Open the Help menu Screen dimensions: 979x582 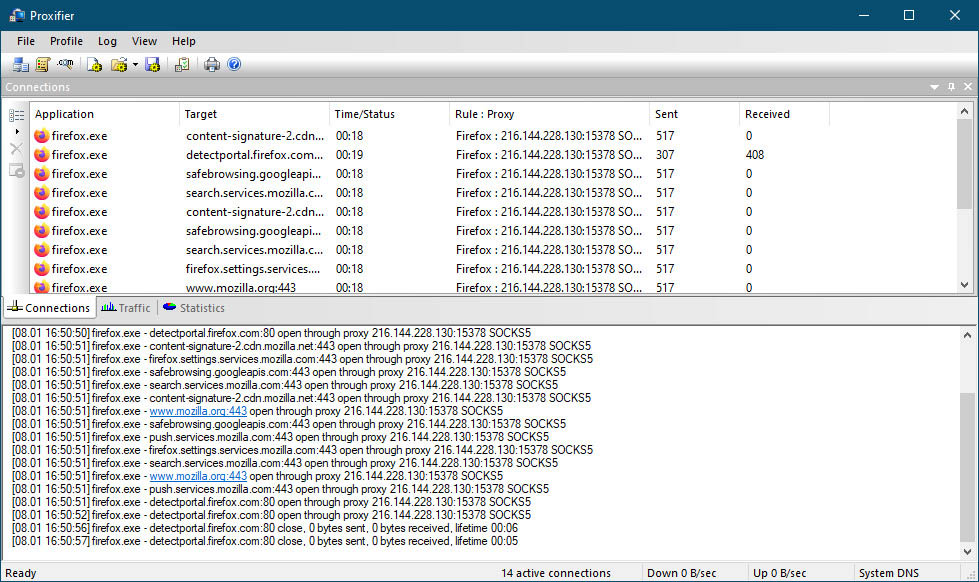tap(184, 41)
